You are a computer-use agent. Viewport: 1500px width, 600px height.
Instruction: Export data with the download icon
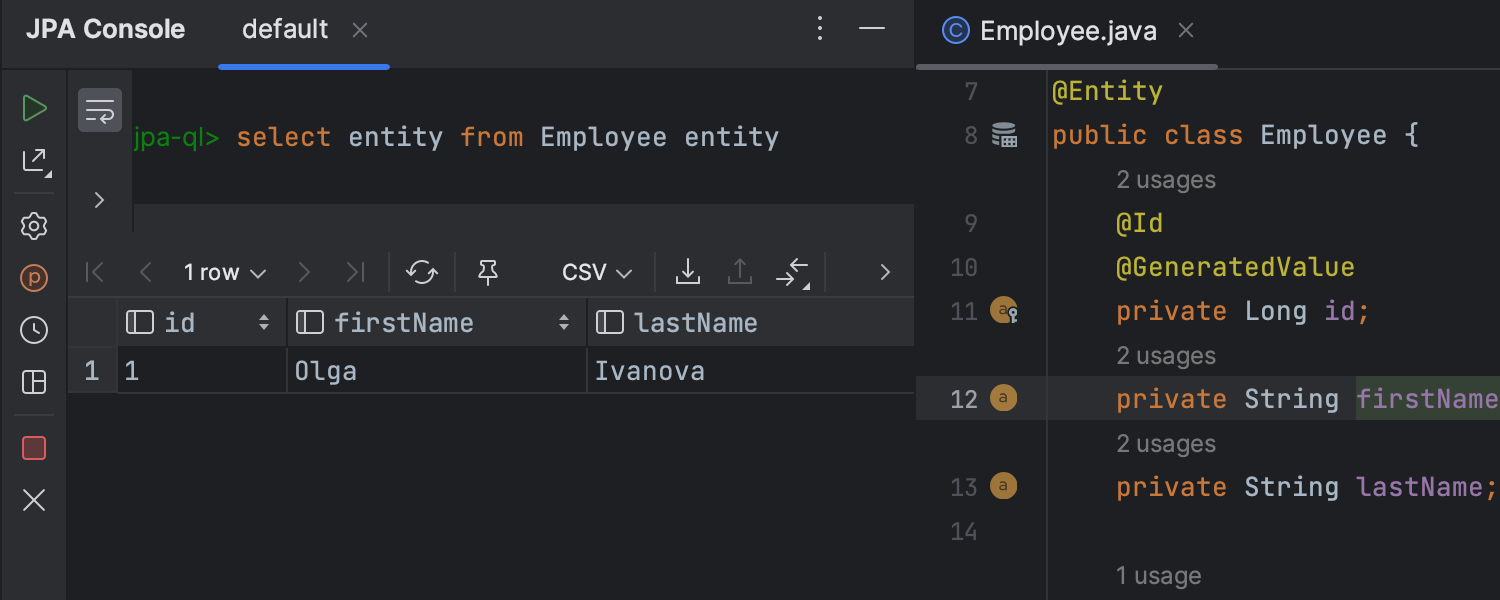pos(688,272)
